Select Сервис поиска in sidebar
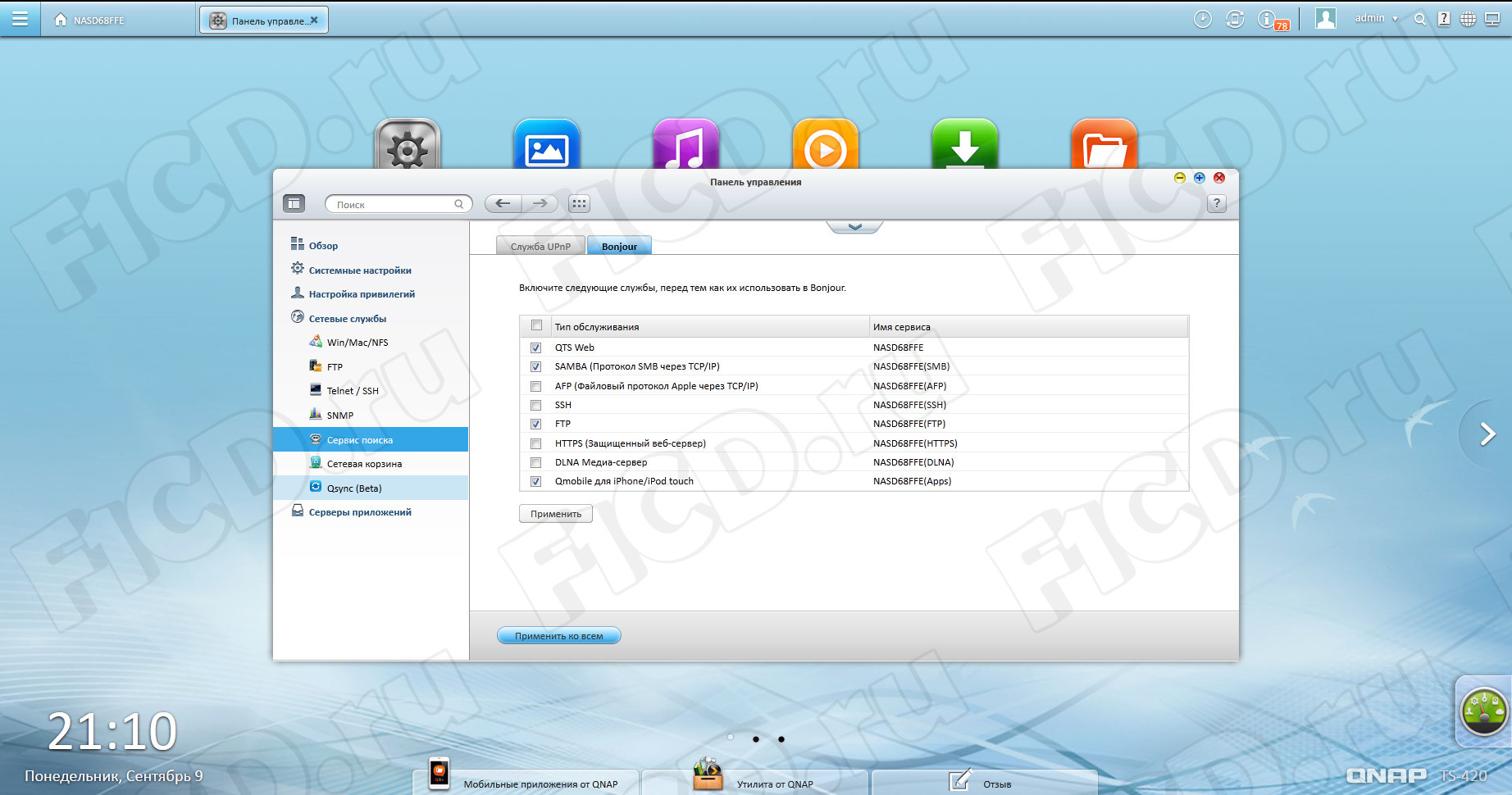Screen dimensions: 1512x795 click(x=371, y=439)
